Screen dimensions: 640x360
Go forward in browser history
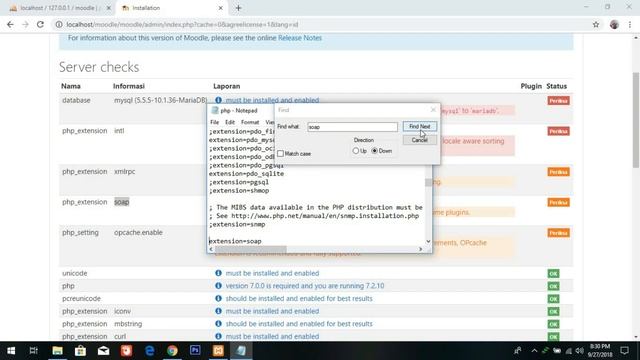[x=25, y=24]
